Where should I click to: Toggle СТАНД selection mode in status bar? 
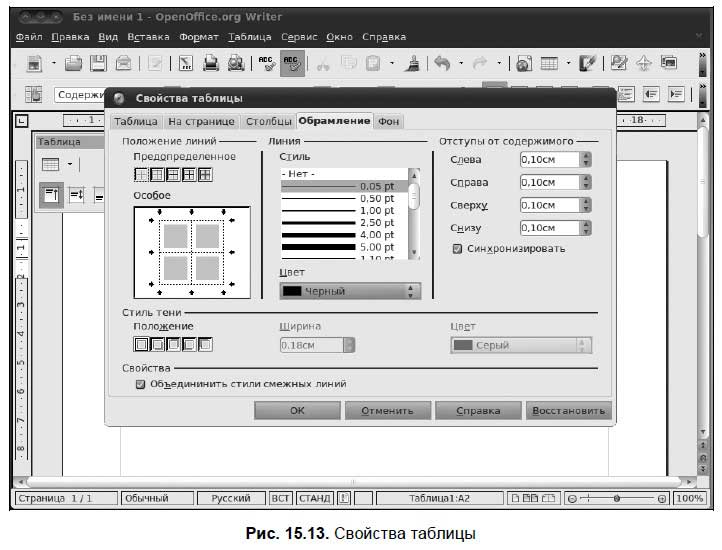[314, 498]
